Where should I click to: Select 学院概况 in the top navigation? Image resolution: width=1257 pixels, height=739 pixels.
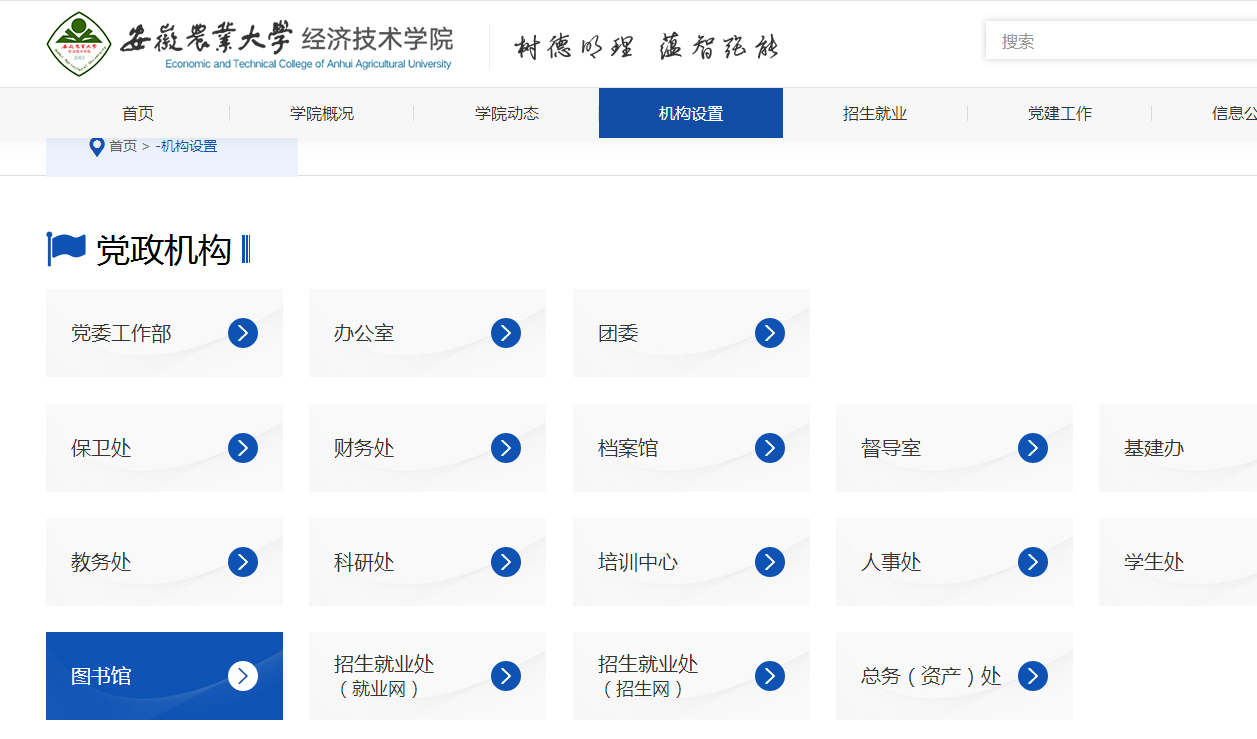(x=322, y=113)
